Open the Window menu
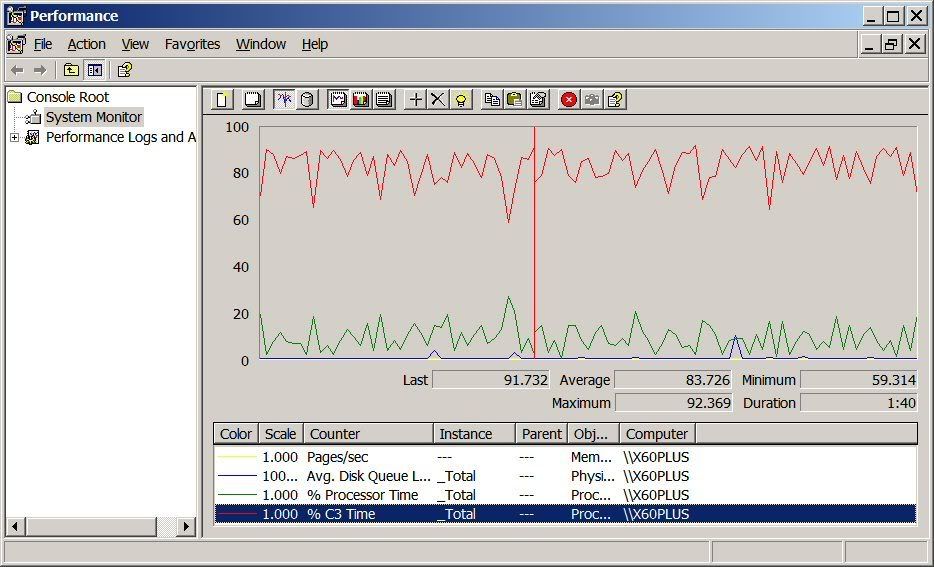934x567 pixels. coord(261,44)
